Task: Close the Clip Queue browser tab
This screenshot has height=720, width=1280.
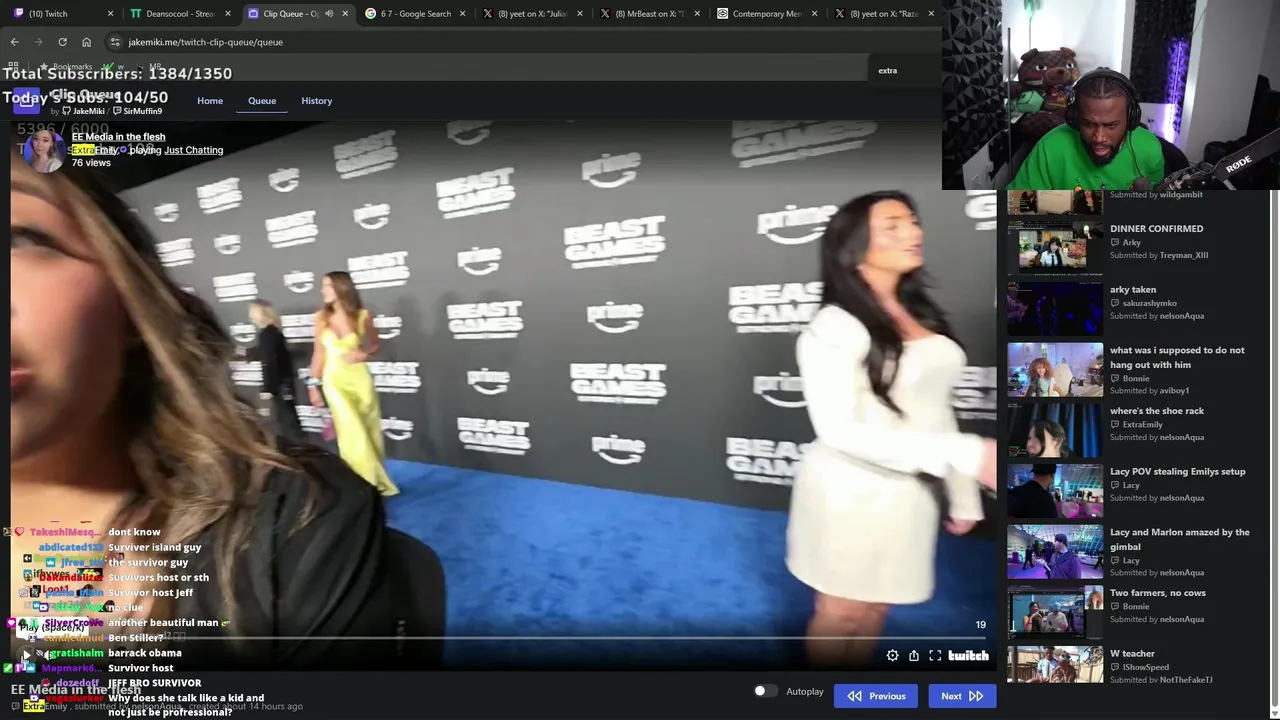Action: tap(345, 14)
